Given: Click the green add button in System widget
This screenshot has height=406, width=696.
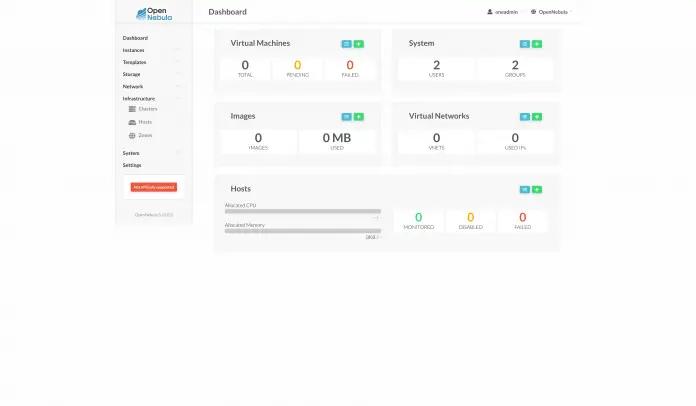Looking at the screenshot, I should (x=537, y=44).
